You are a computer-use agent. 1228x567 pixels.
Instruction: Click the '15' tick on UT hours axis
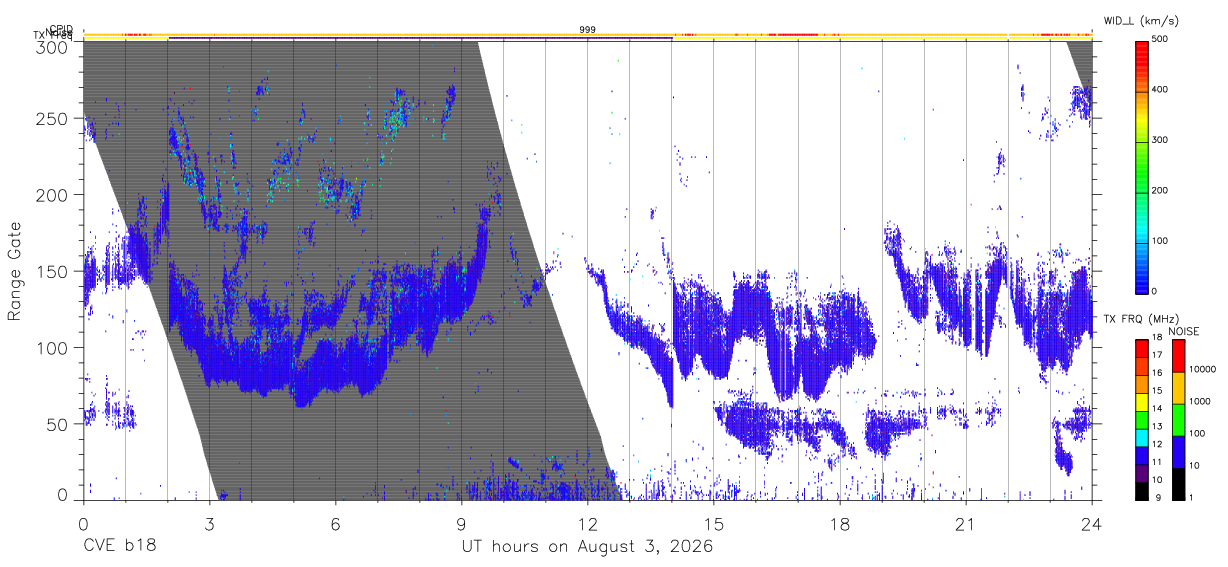coord(713,524)
